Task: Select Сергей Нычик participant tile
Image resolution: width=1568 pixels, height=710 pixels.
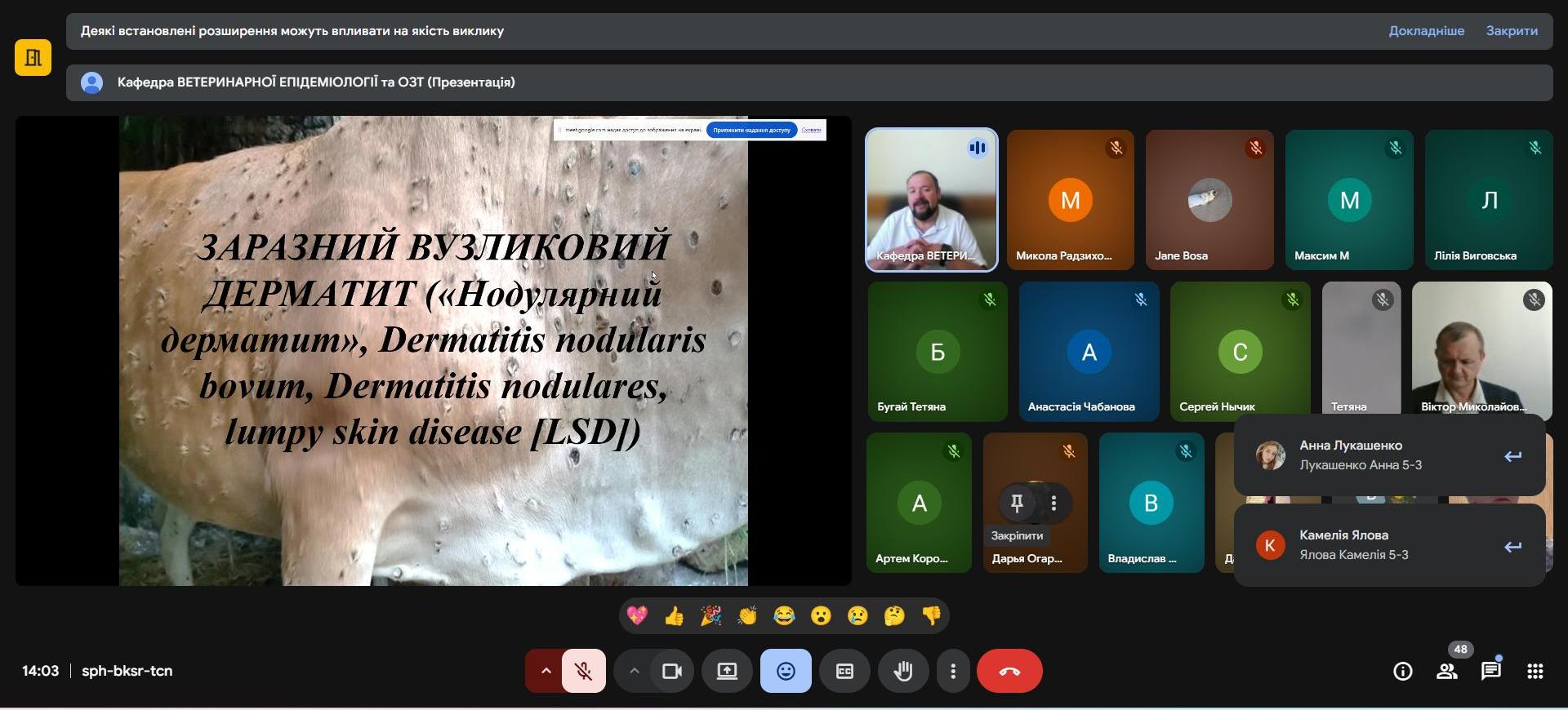Action: (1240, 352)
